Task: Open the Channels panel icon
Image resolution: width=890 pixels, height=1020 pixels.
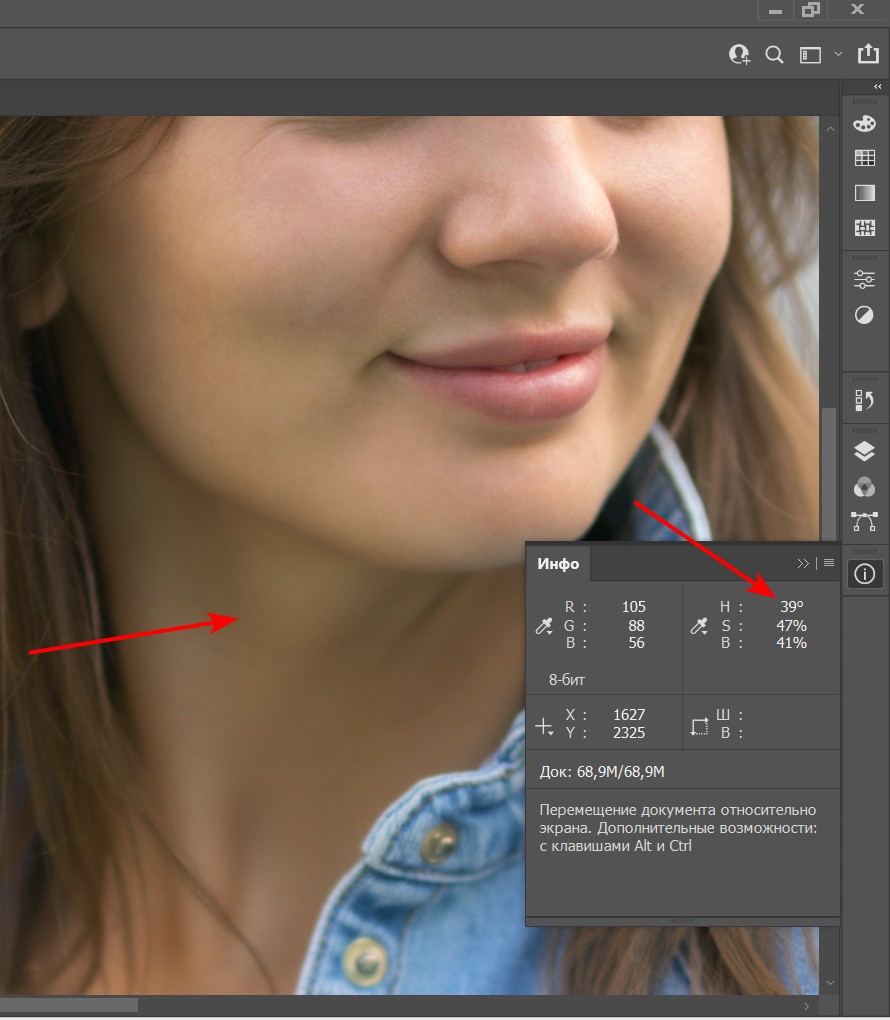Action: (x=865, y=487)
